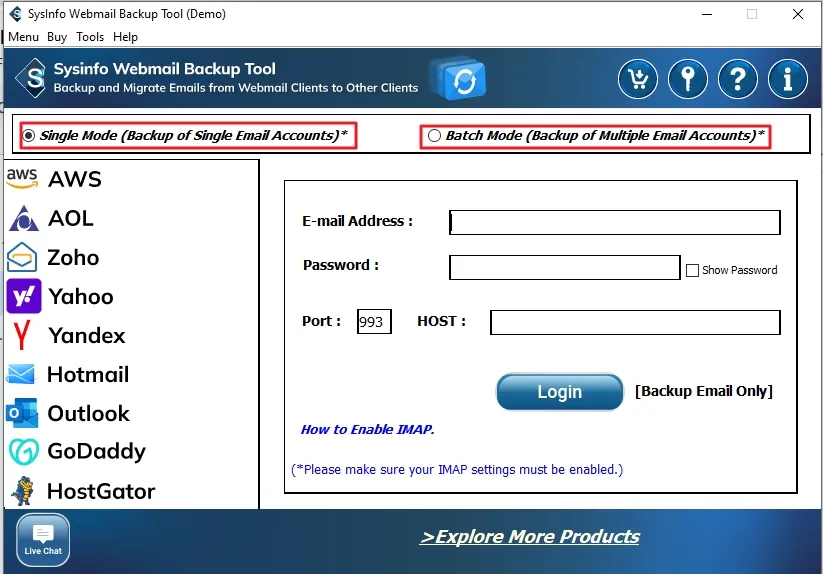This screenshot has width=823, height=574.
Task: Click the title bar app icon
Action: pyautogui.click(x=16, y=14)
